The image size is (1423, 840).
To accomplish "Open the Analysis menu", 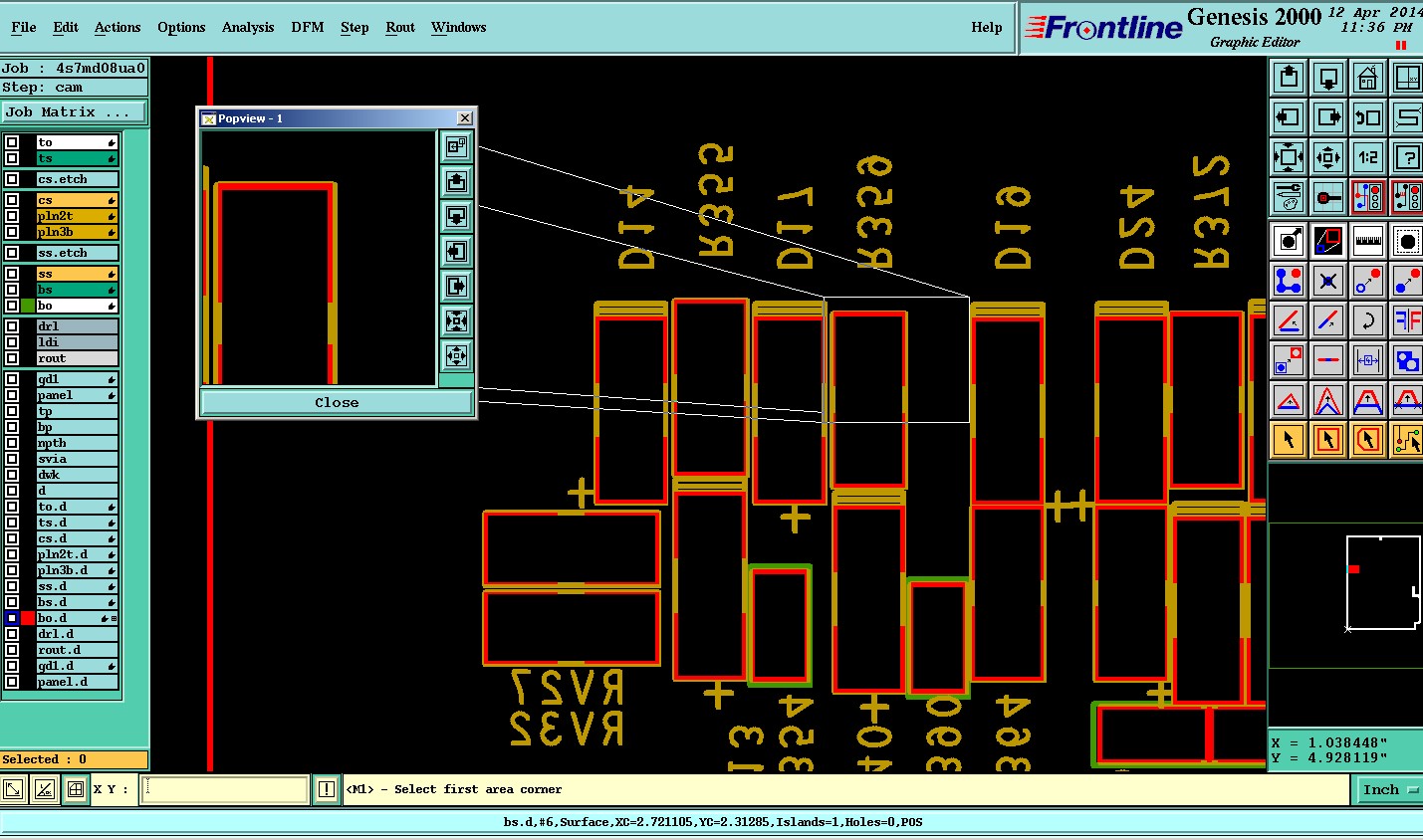I will click(248, 27).
